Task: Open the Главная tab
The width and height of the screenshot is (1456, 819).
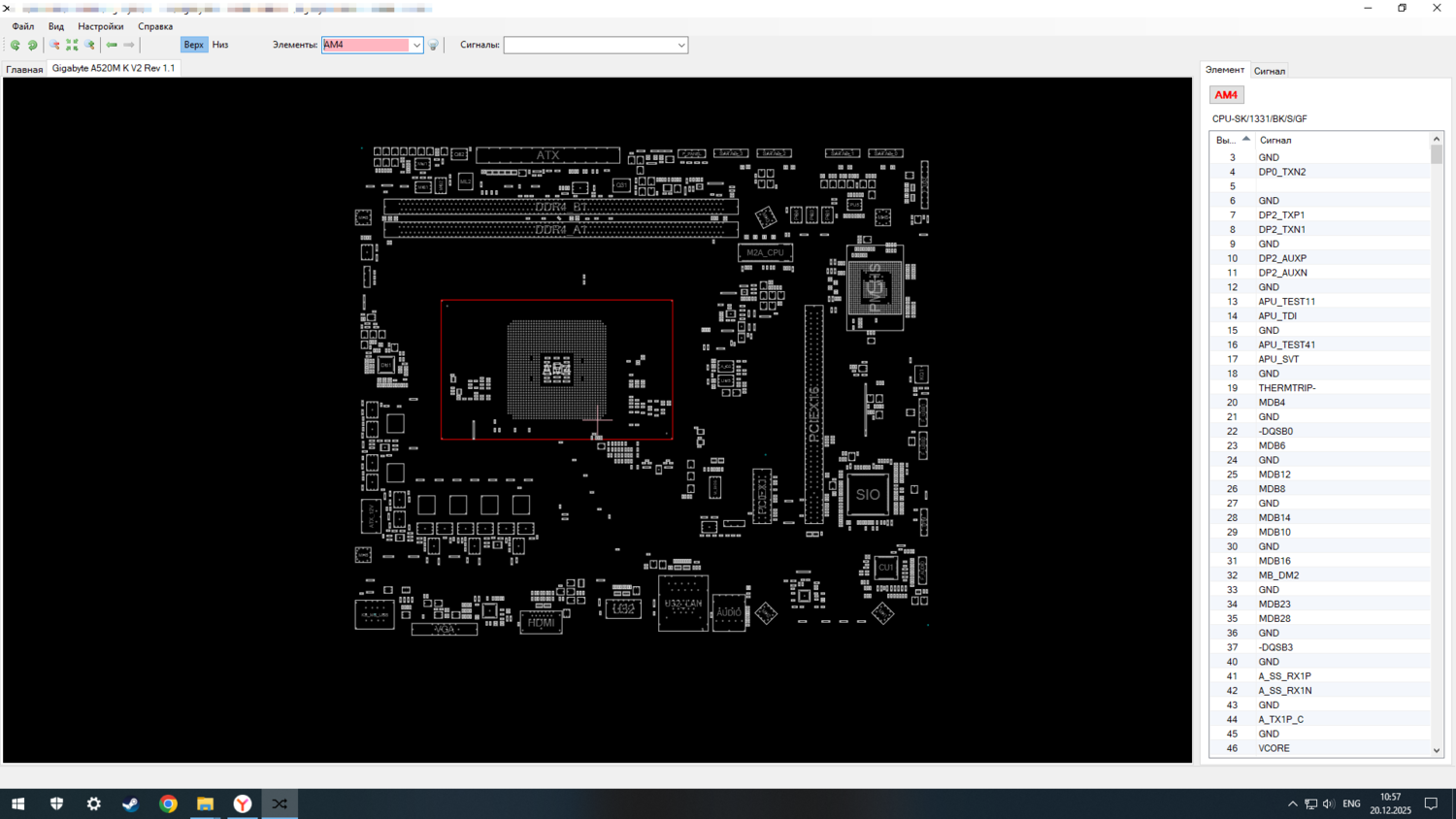Action: 24,69
